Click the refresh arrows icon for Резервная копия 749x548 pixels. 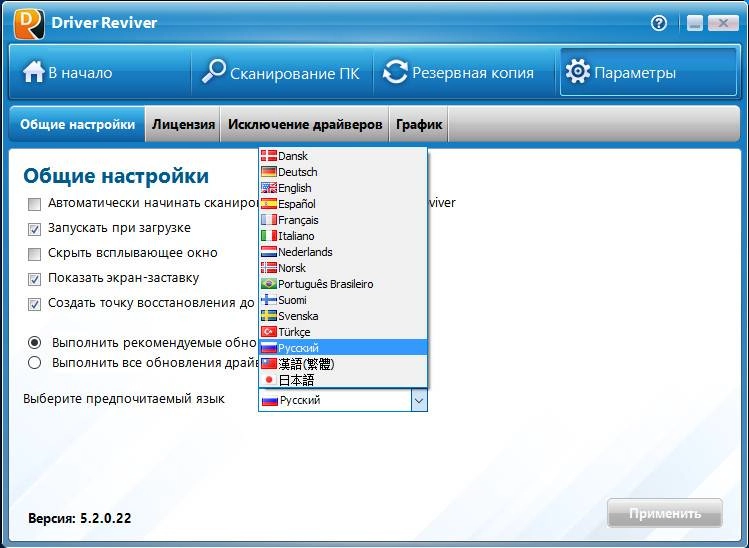tap(395, 72)
